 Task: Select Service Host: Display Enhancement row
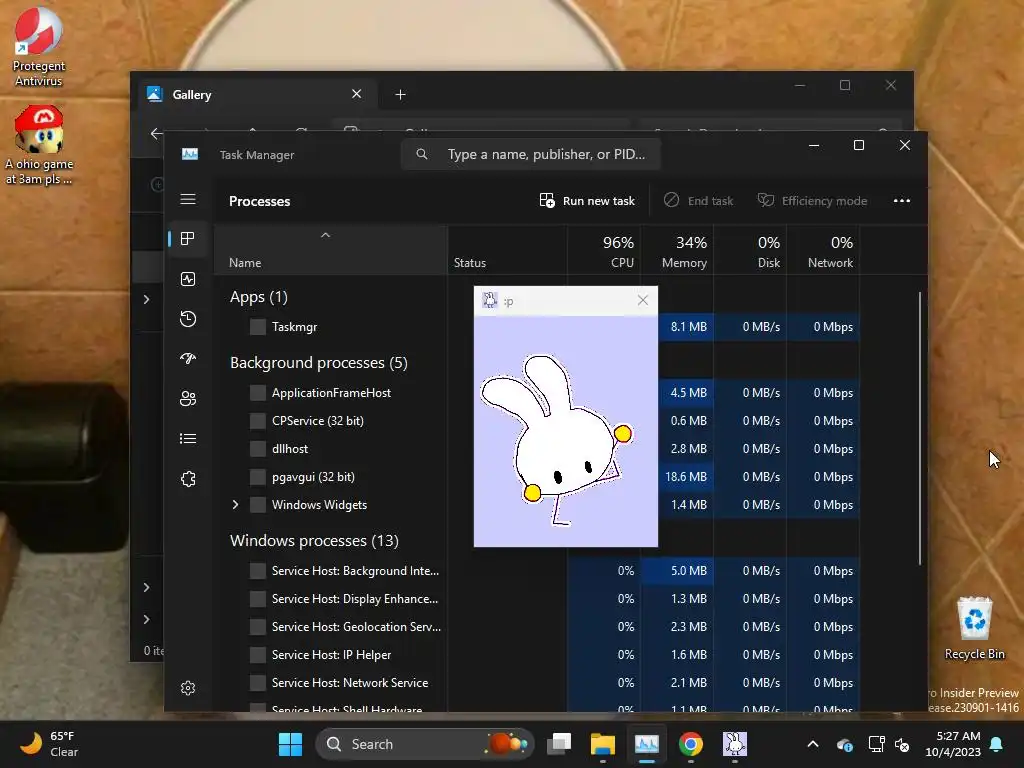(536, 599)
